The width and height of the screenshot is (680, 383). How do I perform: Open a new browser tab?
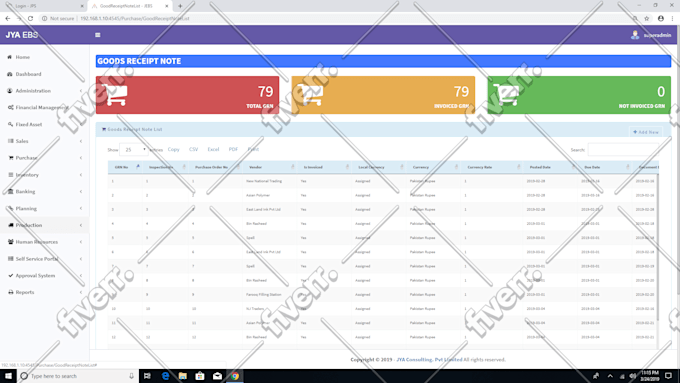[180, 6]
